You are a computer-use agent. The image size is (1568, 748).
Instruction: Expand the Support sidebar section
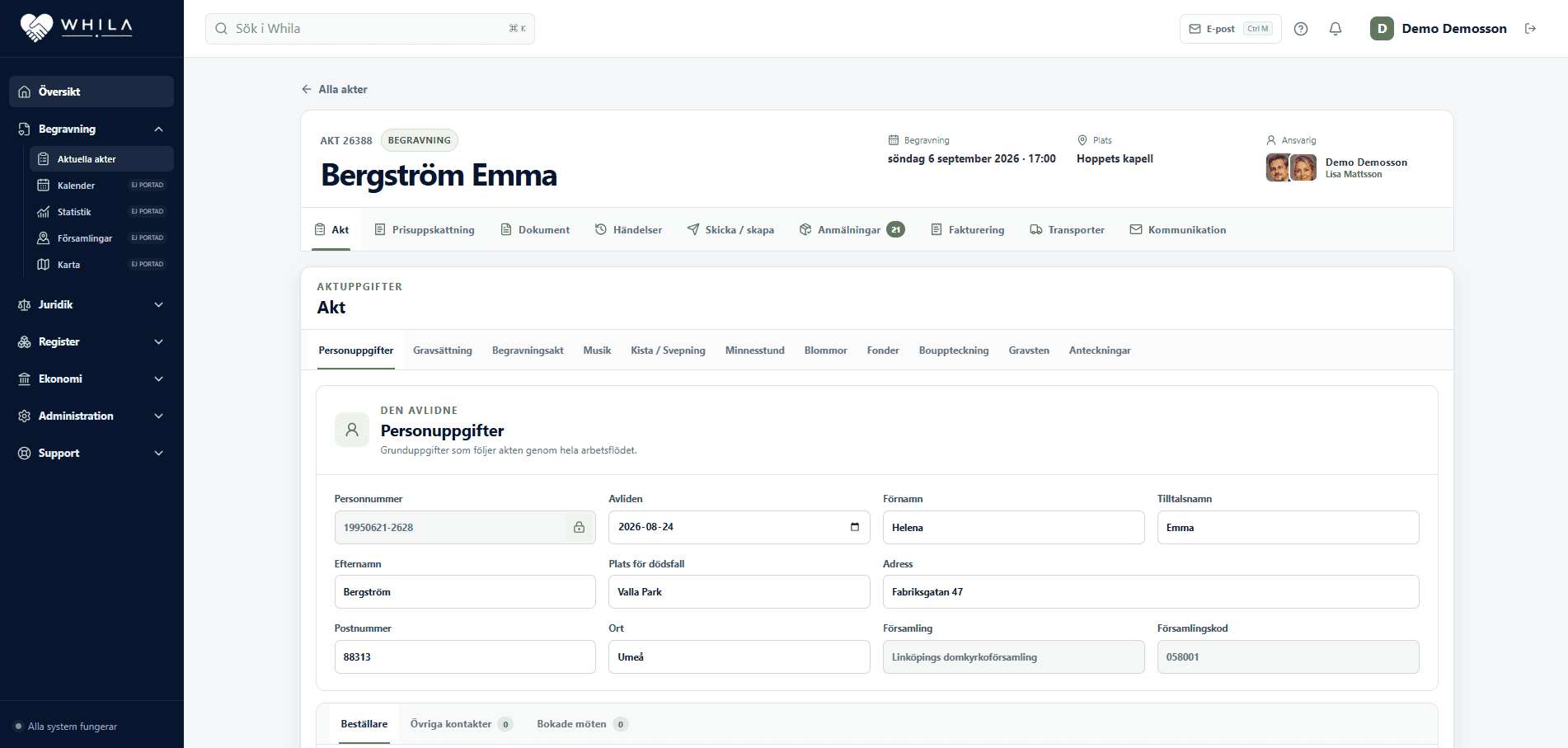tap(92, 453)
